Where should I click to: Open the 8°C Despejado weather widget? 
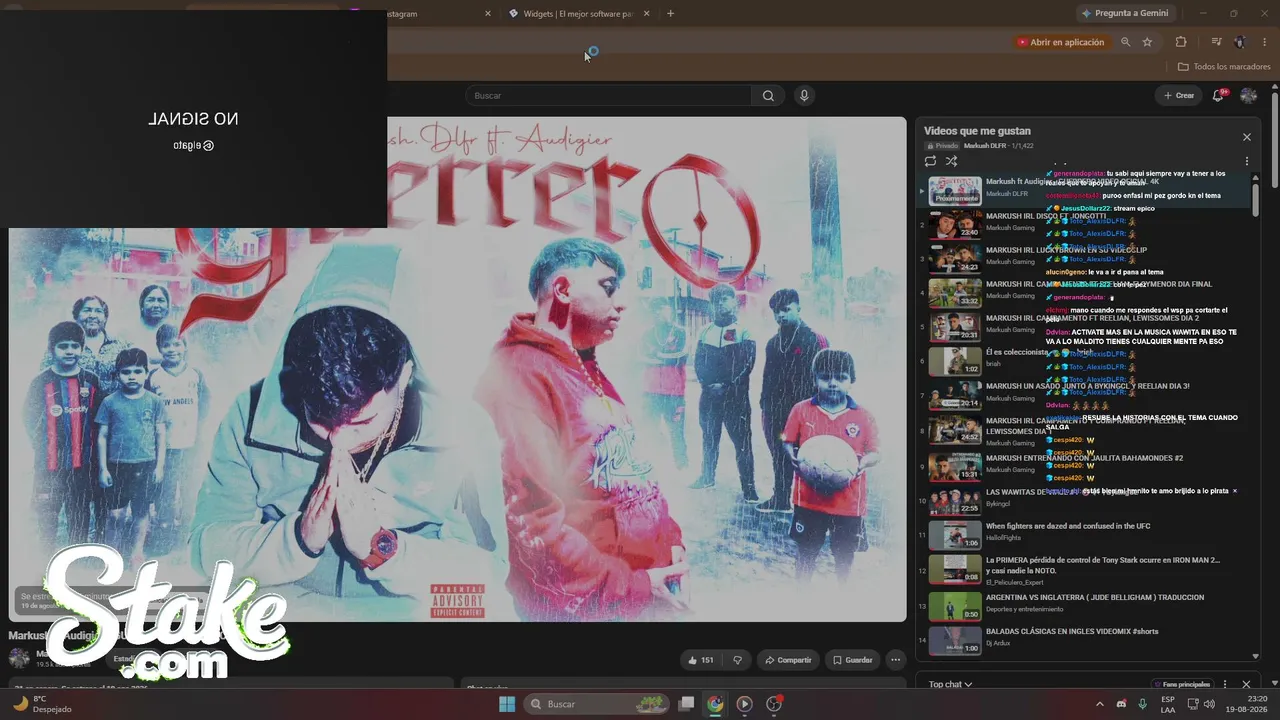pyautogui.click(x=42, y=704)
